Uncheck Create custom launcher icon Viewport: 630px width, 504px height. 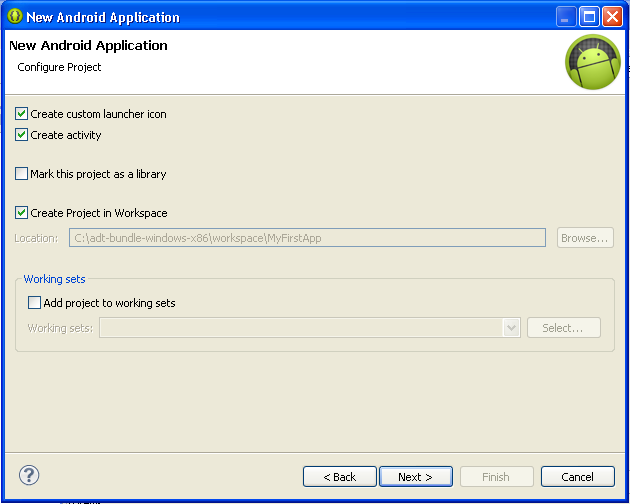pos(21,114)
